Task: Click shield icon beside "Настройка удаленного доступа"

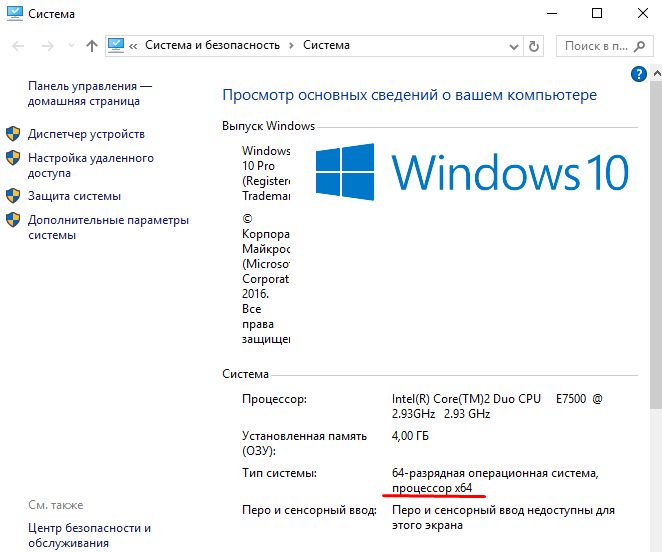Action: pyautogui.click(x=13, y=158)
